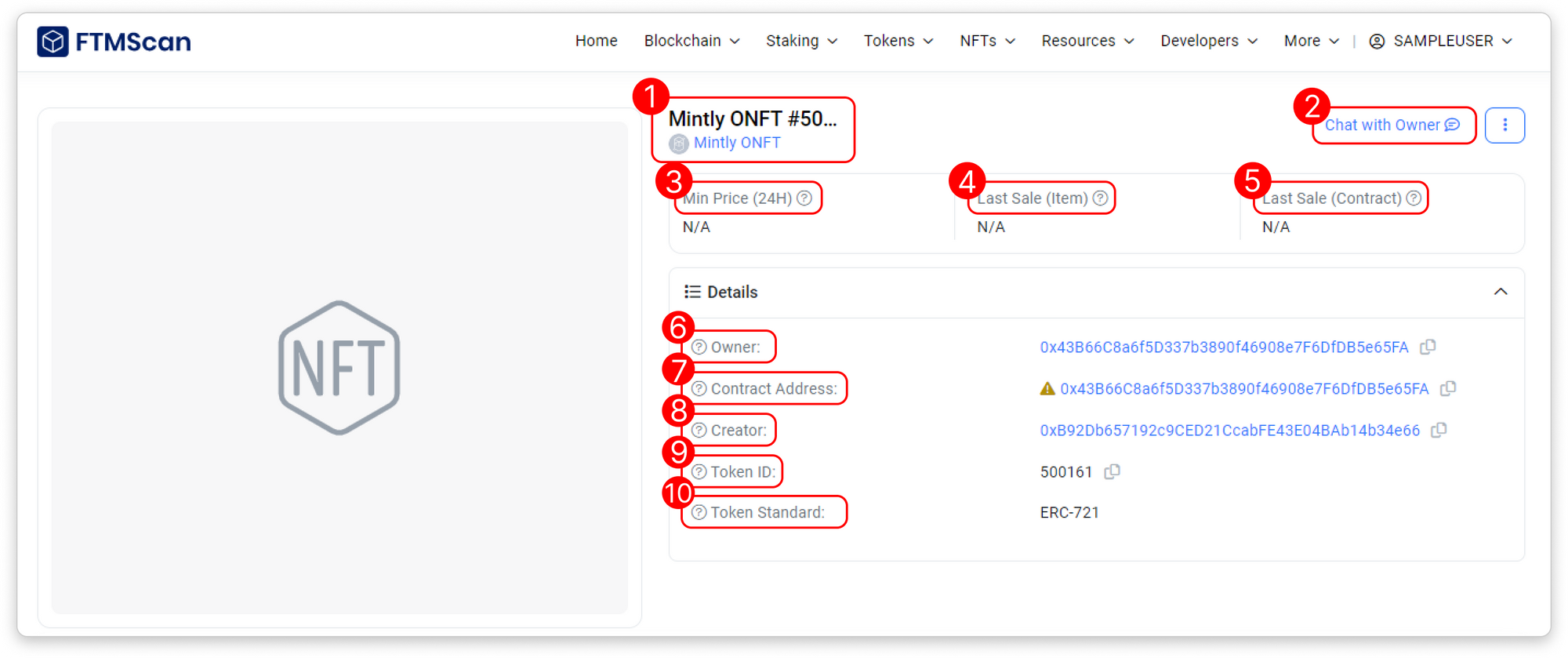Click the Creator address link
Image resolution: width=1568 pixels, height=658 pixels.
1229,431
